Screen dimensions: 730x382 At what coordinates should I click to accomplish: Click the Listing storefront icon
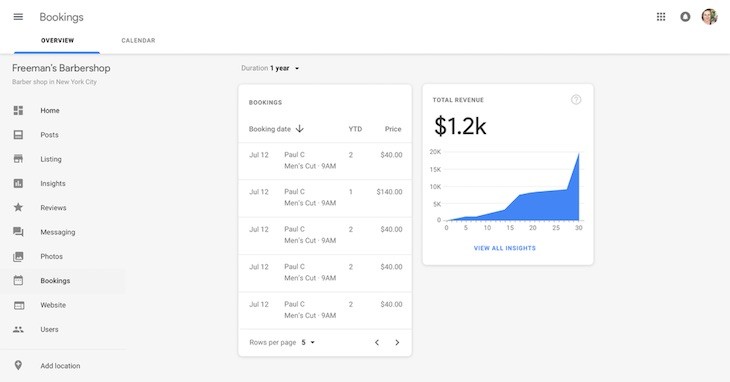(x=18, y=159)
